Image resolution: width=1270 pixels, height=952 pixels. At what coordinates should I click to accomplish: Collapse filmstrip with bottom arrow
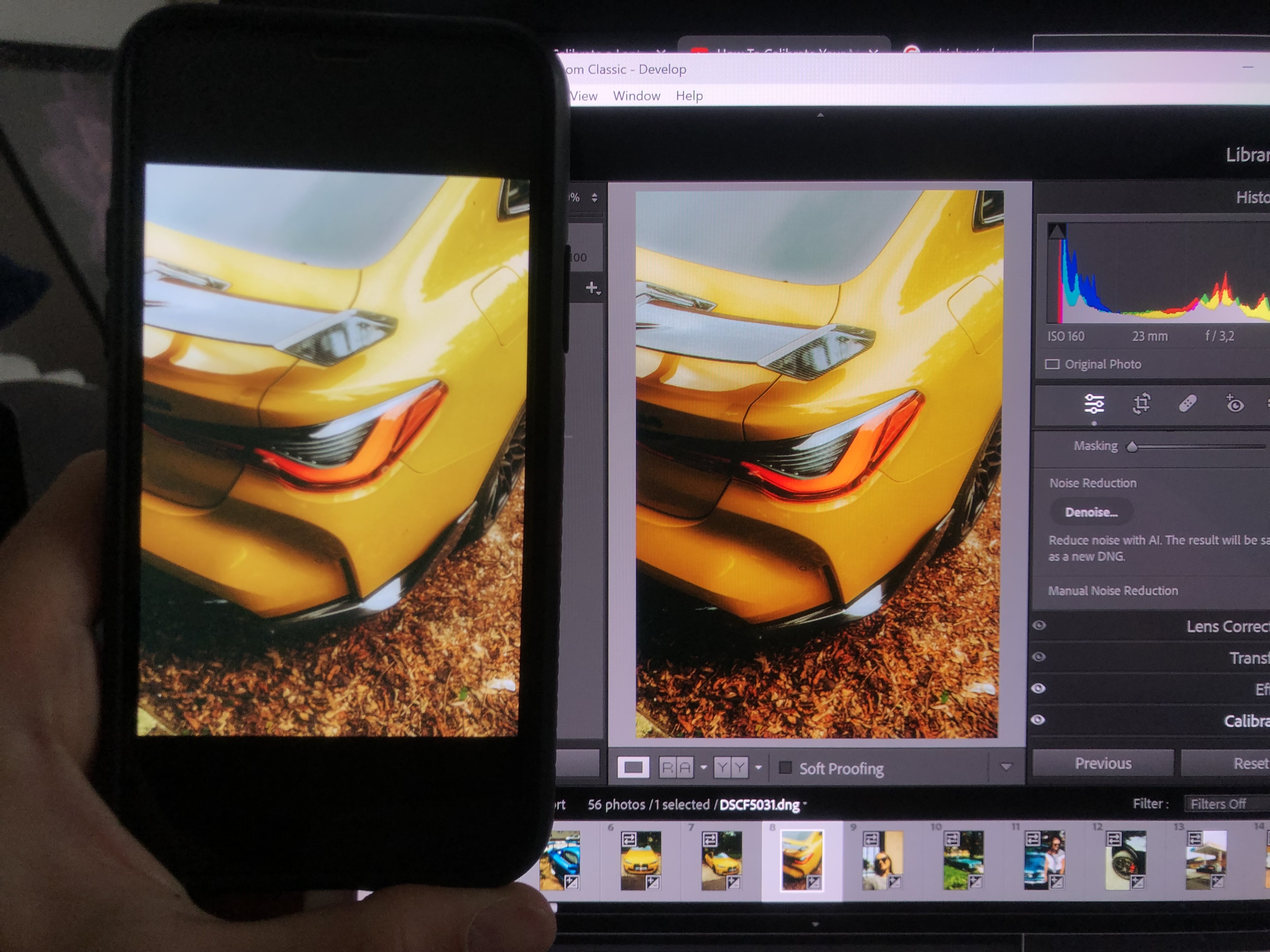[x=815, y=925]
